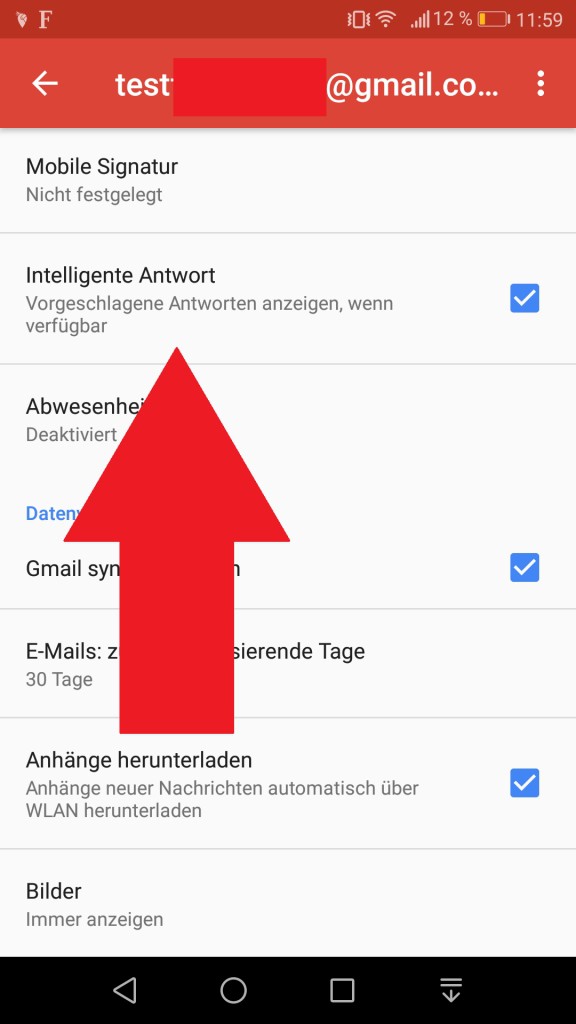This screenshot has width=576, height=1024.
Task: Toggle the Gmail synchronisieren checkbox
Action: point(524,568)
